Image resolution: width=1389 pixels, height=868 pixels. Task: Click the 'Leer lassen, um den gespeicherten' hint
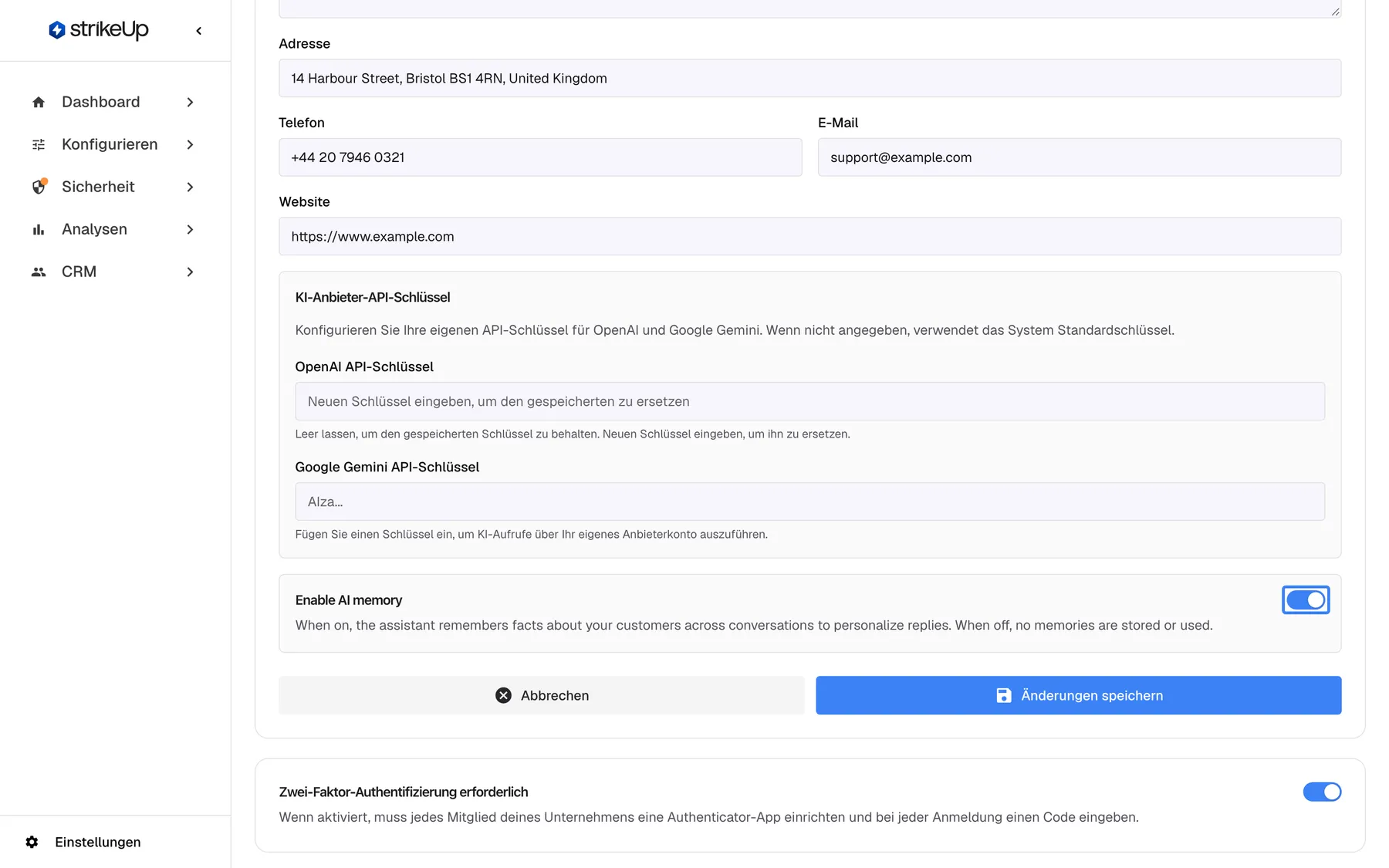tap(573, 434)
